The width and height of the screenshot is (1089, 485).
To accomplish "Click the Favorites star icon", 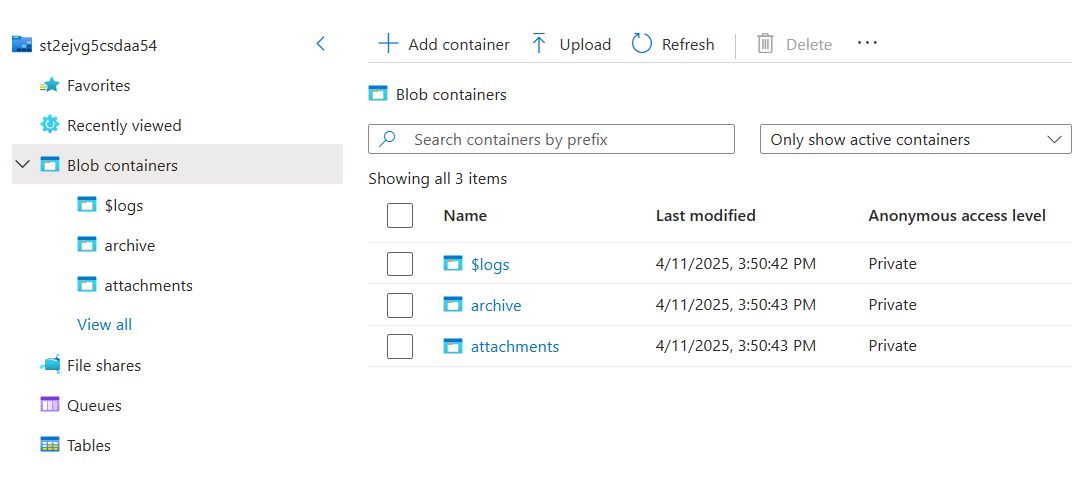I will coord(50,85).
